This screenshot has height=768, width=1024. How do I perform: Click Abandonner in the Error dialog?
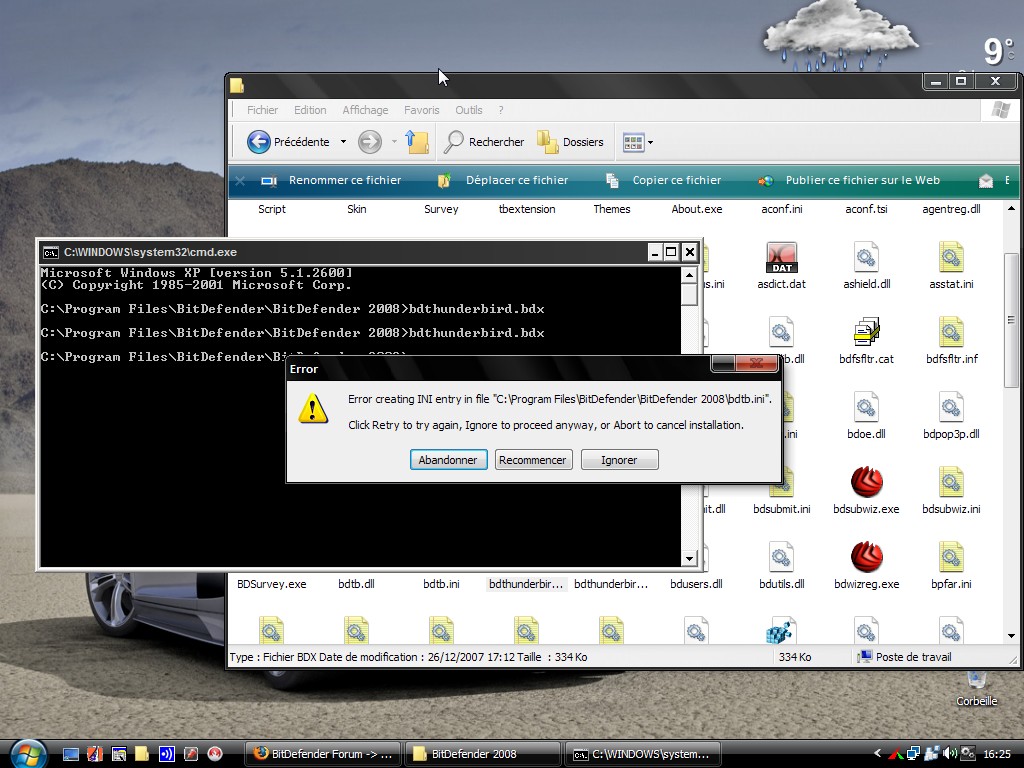point(448,460)
